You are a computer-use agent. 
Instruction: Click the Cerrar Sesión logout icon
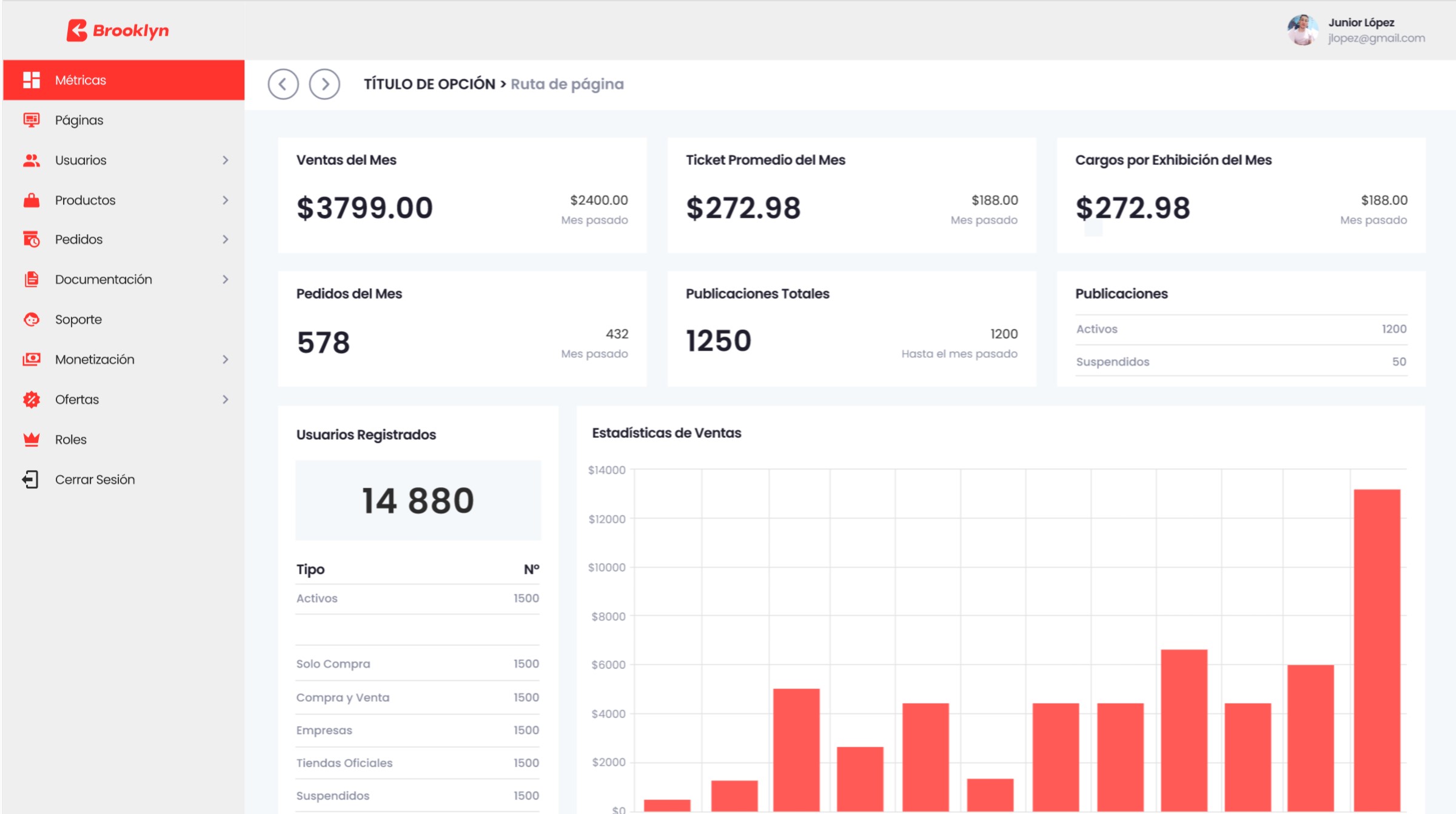click(x=30, y=479)
